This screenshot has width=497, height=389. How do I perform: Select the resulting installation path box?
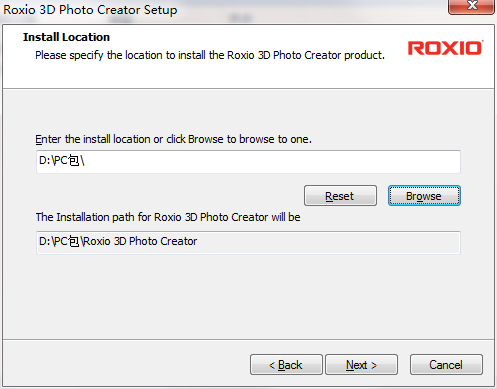point(248,242)
